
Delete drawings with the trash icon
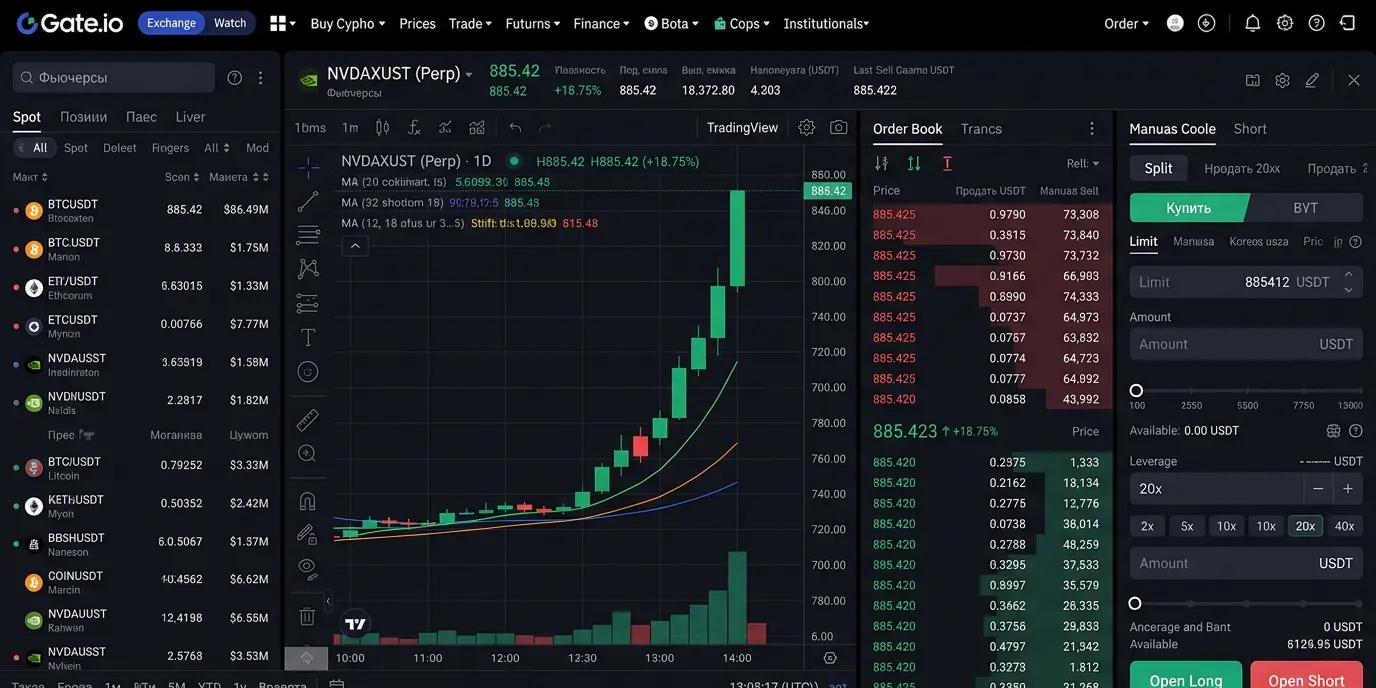pos(308,616)
